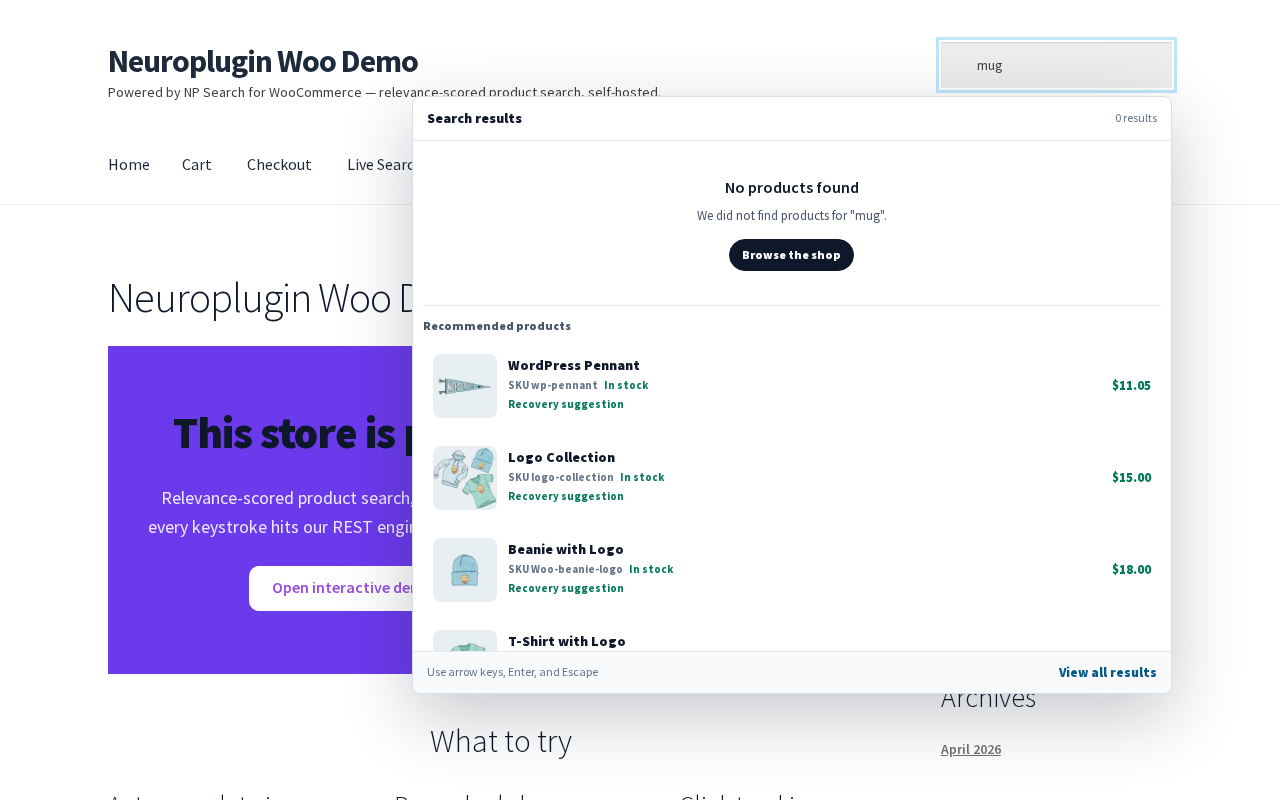Screen dimensions: 1280x800
Task: Click the "No products found" message
Action: [792, 187]
